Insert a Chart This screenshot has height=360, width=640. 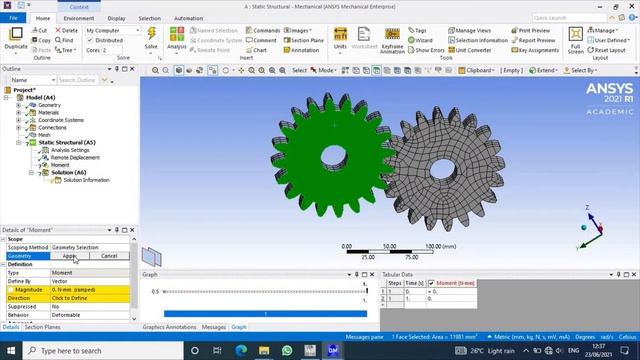256,50
